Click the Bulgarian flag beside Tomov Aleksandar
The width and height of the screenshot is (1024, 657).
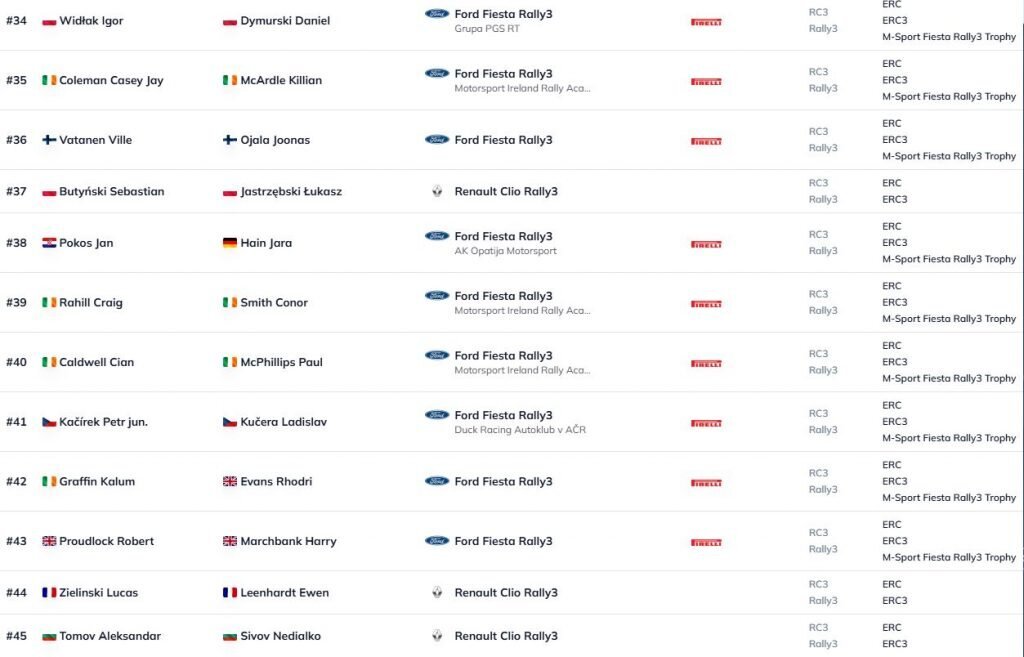pyautogui.click(x=49, y=636)
